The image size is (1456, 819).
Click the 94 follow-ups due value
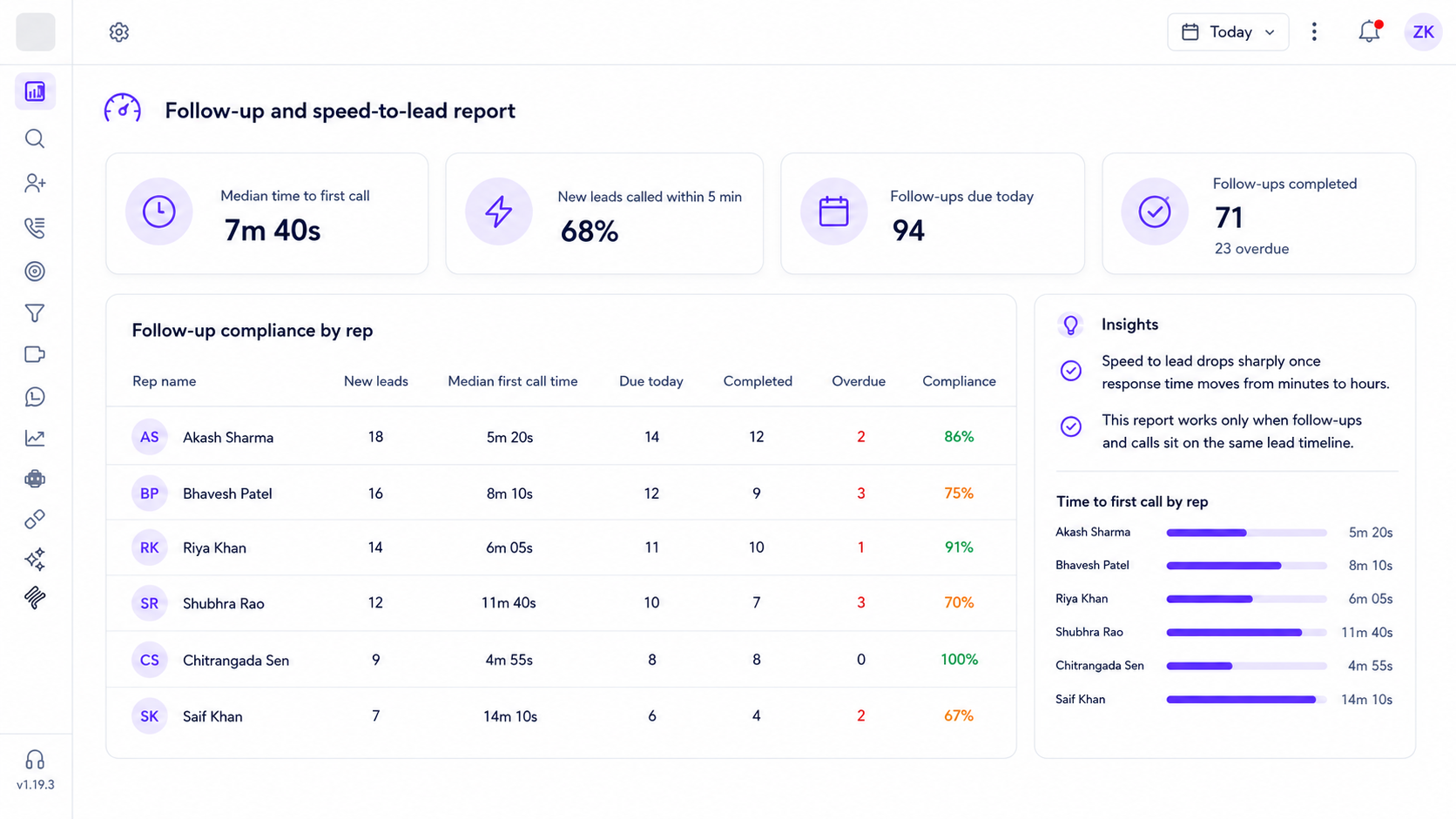[x=908, y=231]
